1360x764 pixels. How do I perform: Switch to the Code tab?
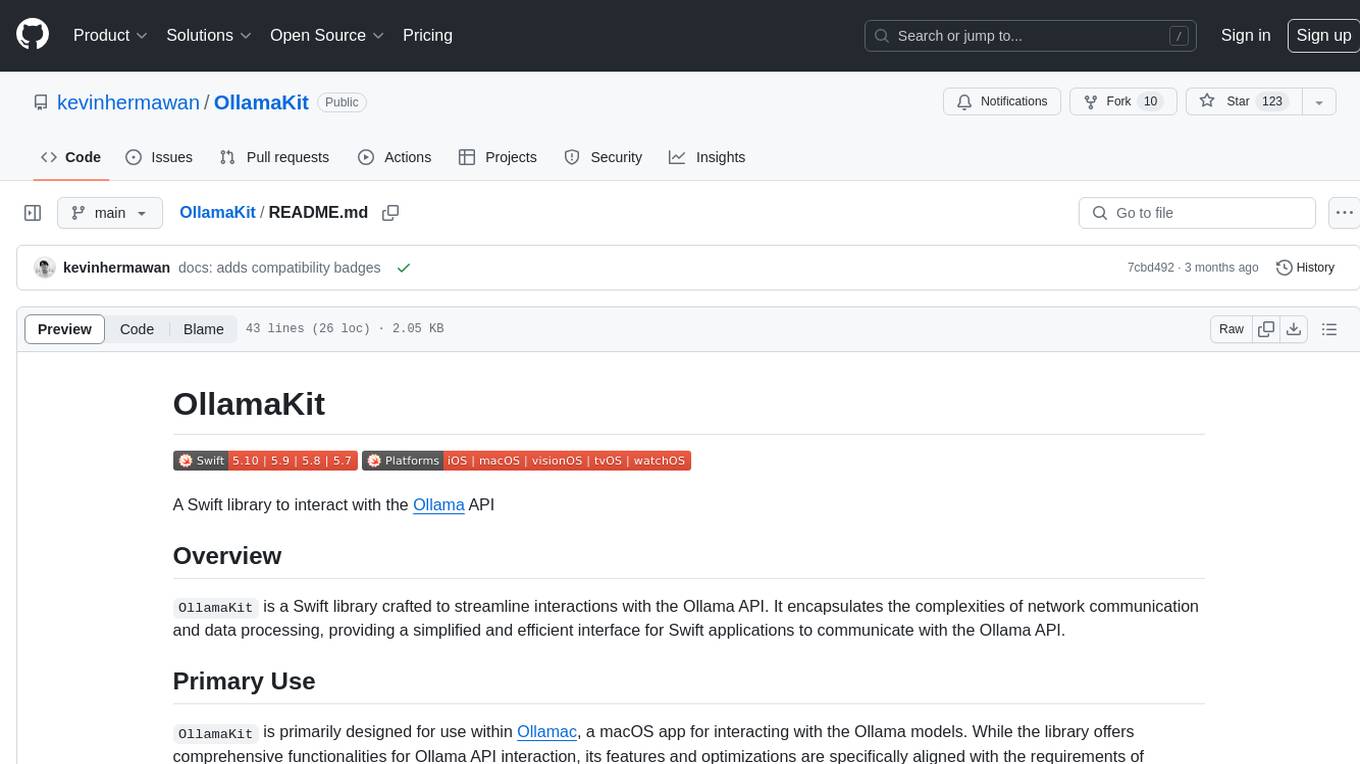click(x=71, y=157)
